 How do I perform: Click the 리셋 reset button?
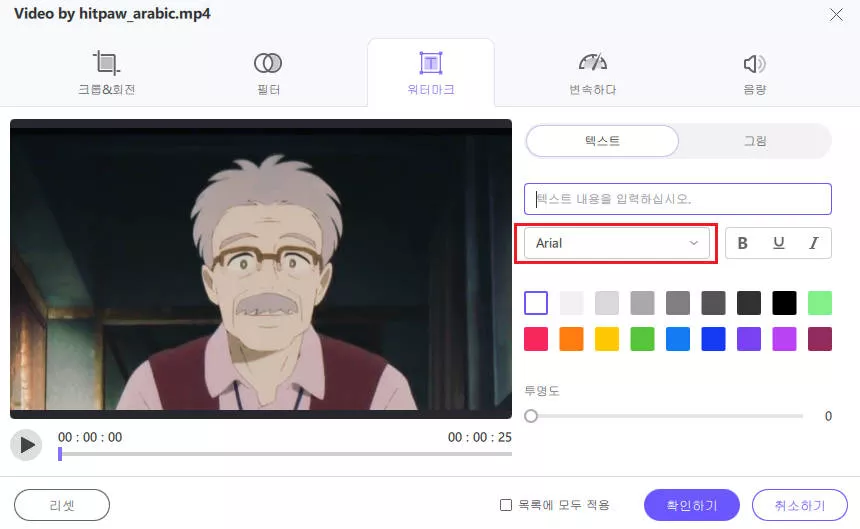tap(62, 505)
